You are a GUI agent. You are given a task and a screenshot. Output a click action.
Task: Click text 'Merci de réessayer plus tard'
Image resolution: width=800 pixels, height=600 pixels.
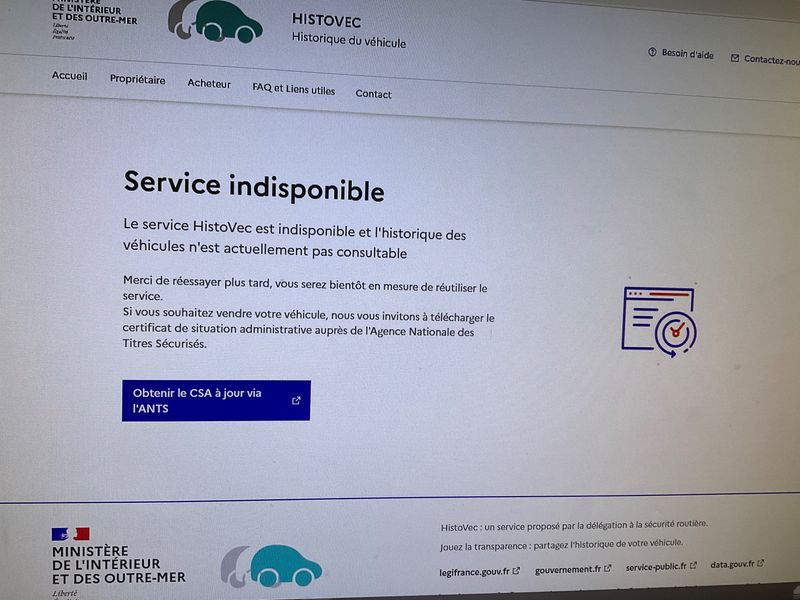196,281
